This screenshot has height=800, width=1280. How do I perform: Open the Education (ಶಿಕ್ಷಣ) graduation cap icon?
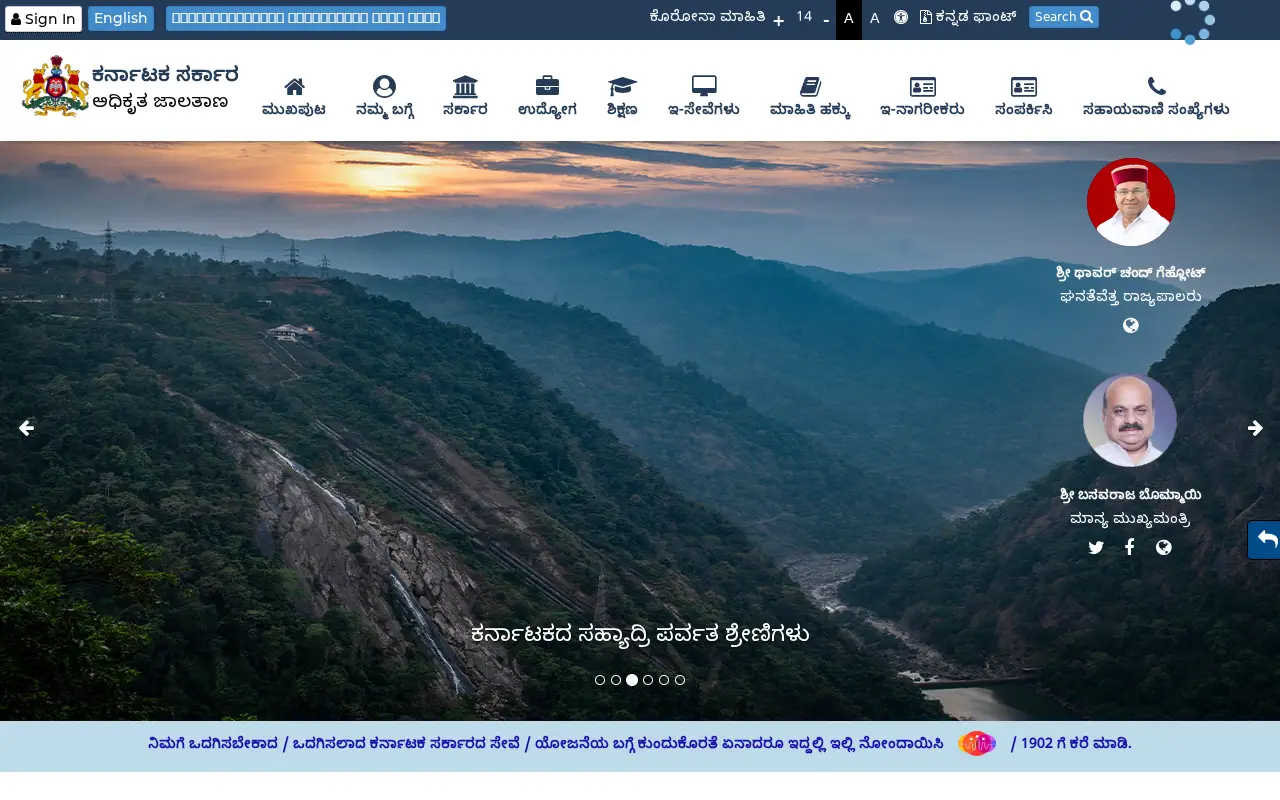[x=622, y=86]
